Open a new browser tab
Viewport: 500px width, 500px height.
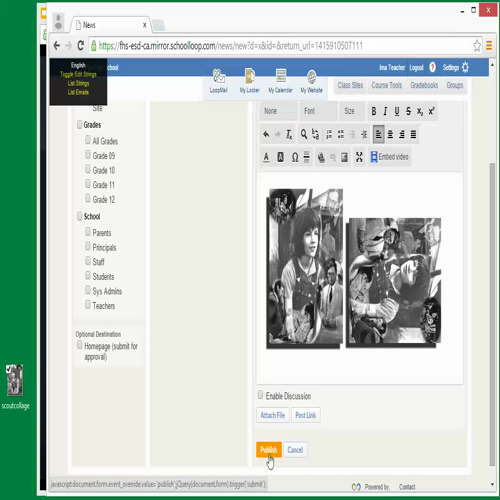(158, 25)
